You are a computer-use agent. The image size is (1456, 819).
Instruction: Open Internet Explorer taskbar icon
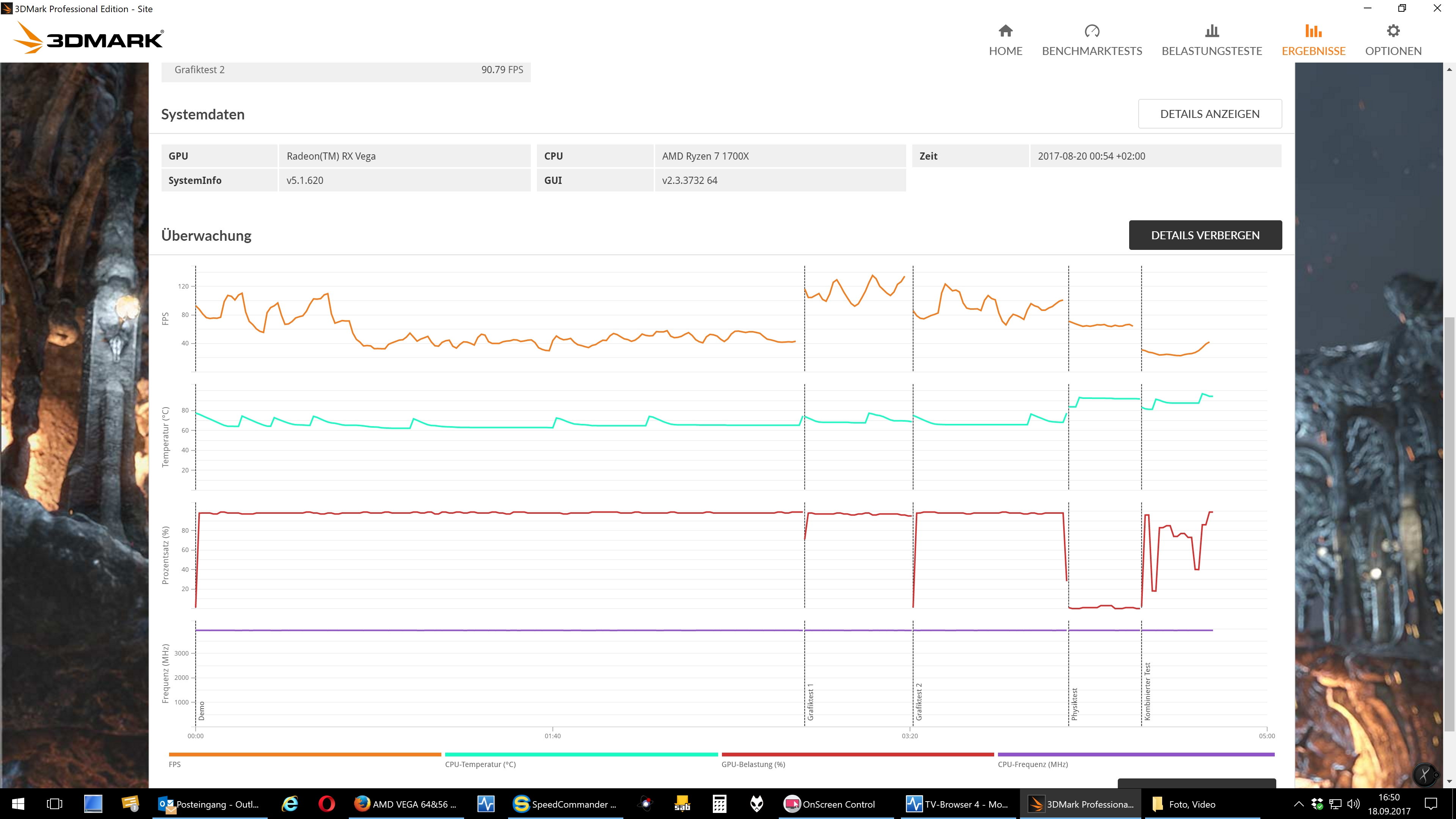[x=290, y=804]
